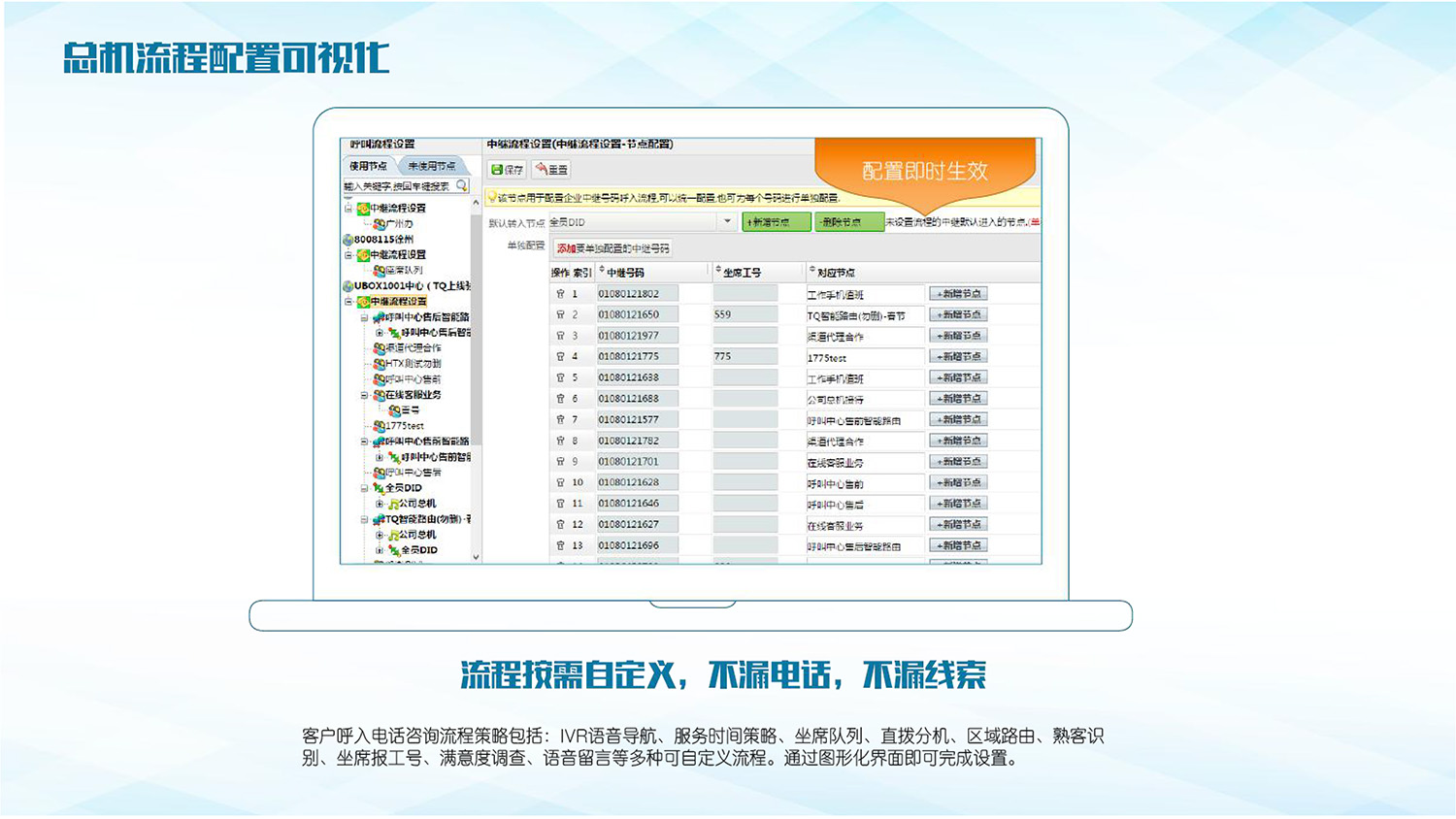
Task: Click the green +新增节点 button
Action: [x=776, y=222]
